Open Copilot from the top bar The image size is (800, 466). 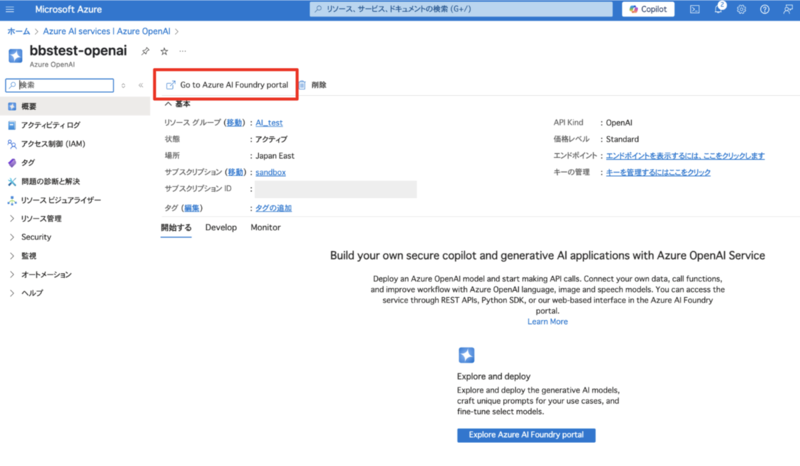click(648, 9)
